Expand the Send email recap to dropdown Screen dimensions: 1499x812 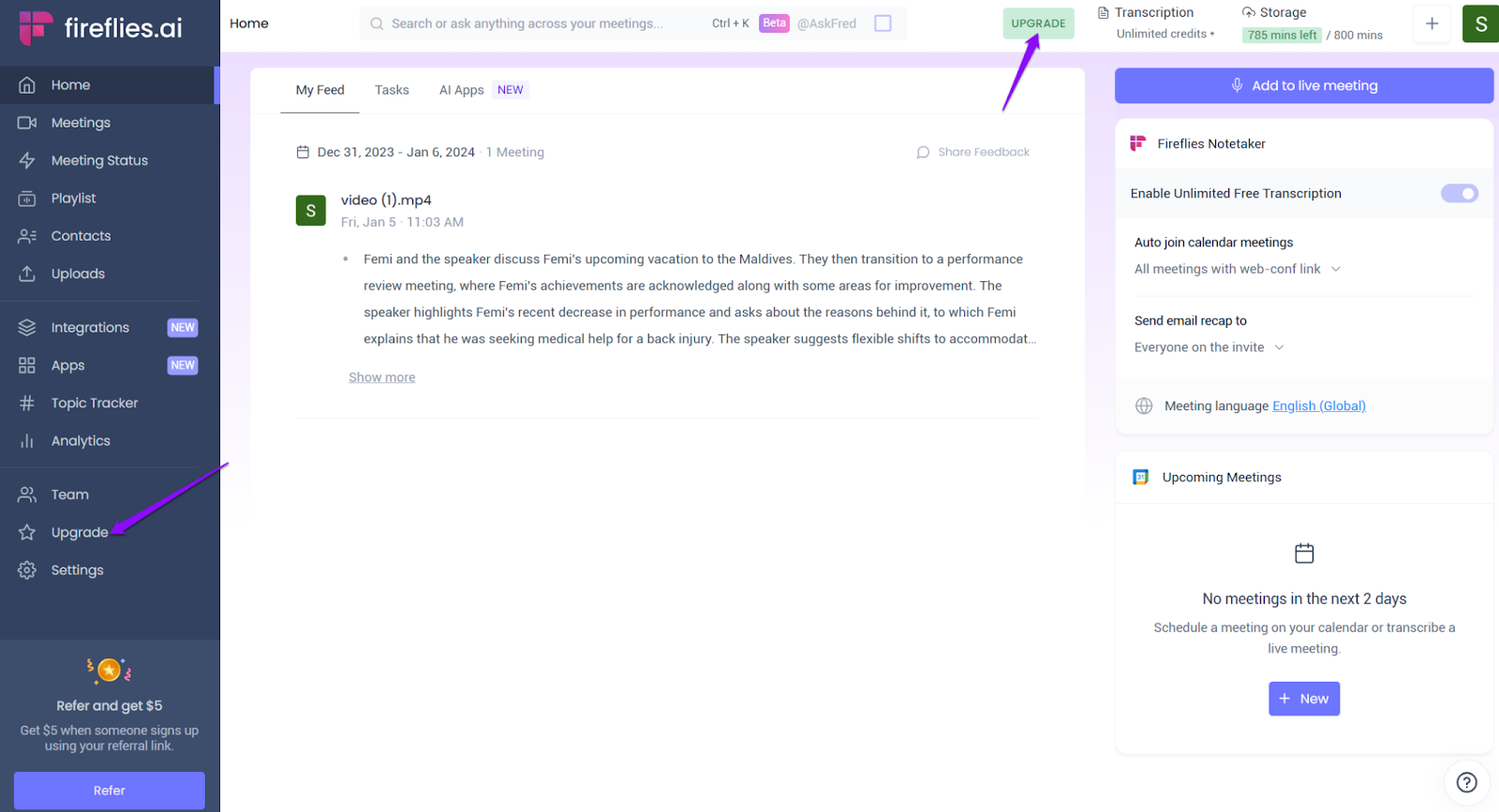(x=1210, y=347)
